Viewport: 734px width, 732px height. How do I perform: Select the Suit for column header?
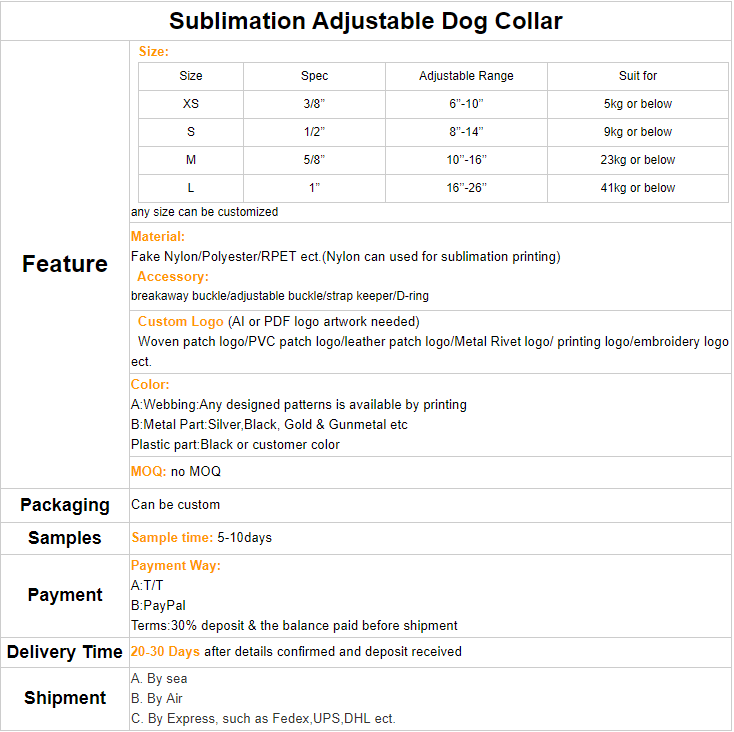click(x=638, y=76)
